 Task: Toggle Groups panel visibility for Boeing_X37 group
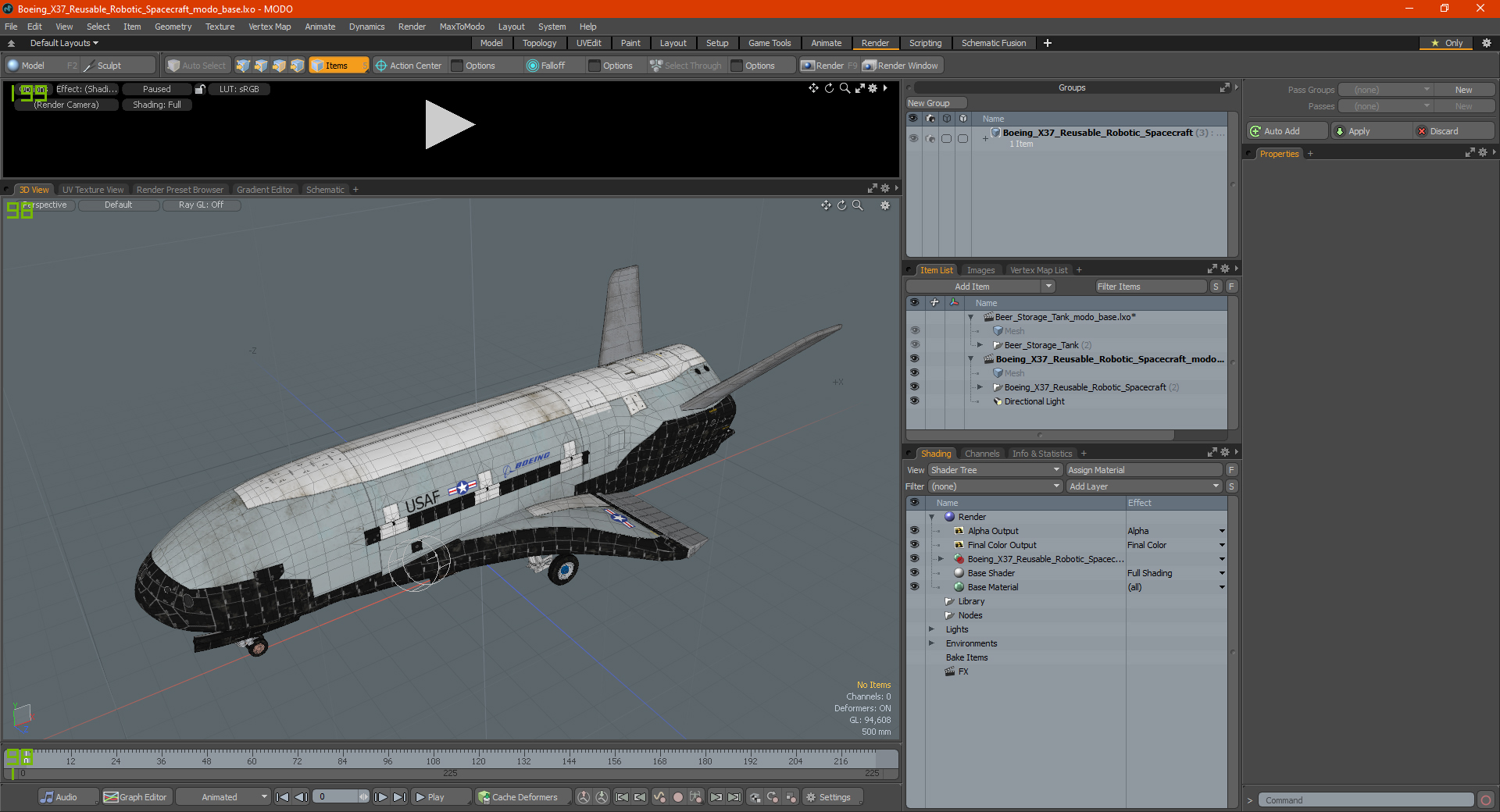(913, 138)
